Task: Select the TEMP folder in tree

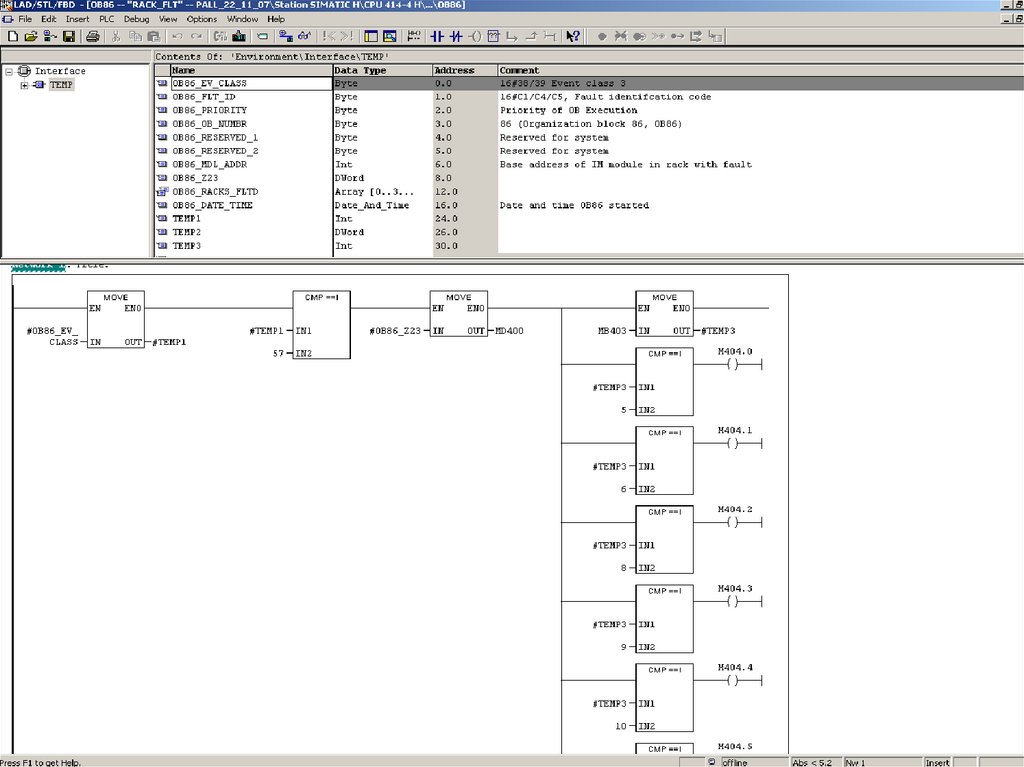Action: pyautogui.click(x=61, y=85)
